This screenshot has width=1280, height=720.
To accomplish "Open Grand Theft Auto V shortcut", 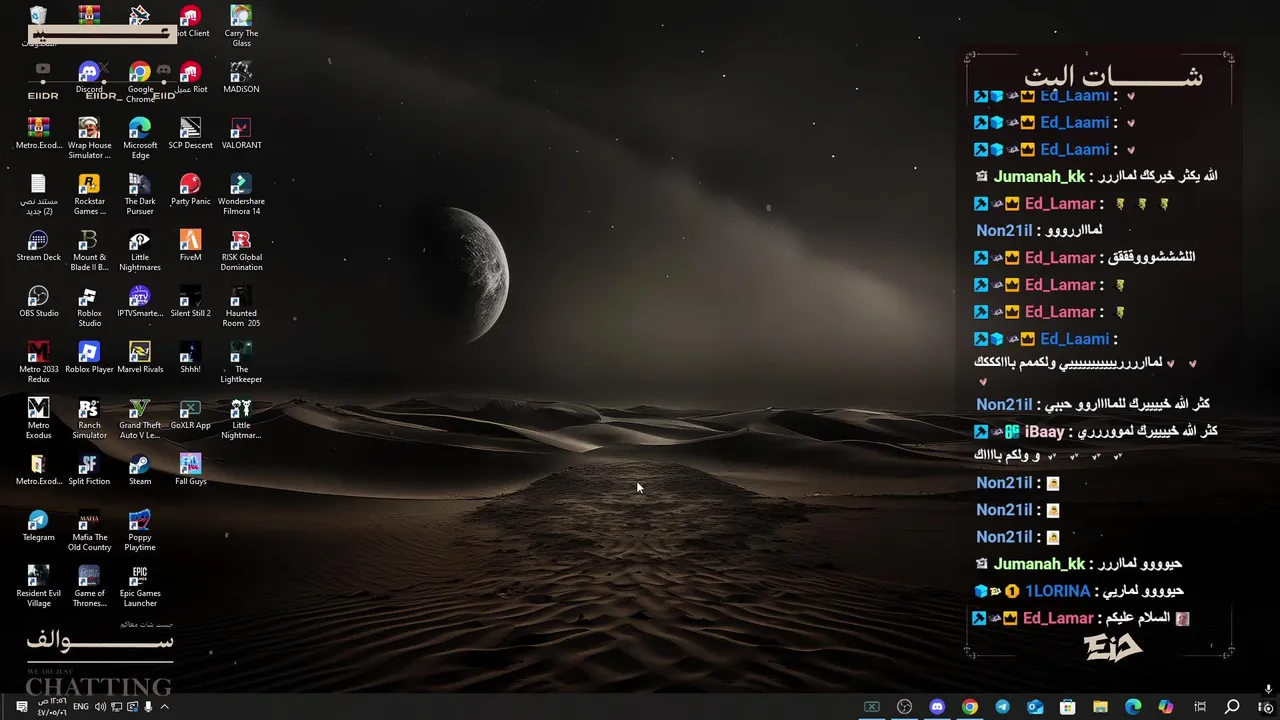I will coord(140,418).
